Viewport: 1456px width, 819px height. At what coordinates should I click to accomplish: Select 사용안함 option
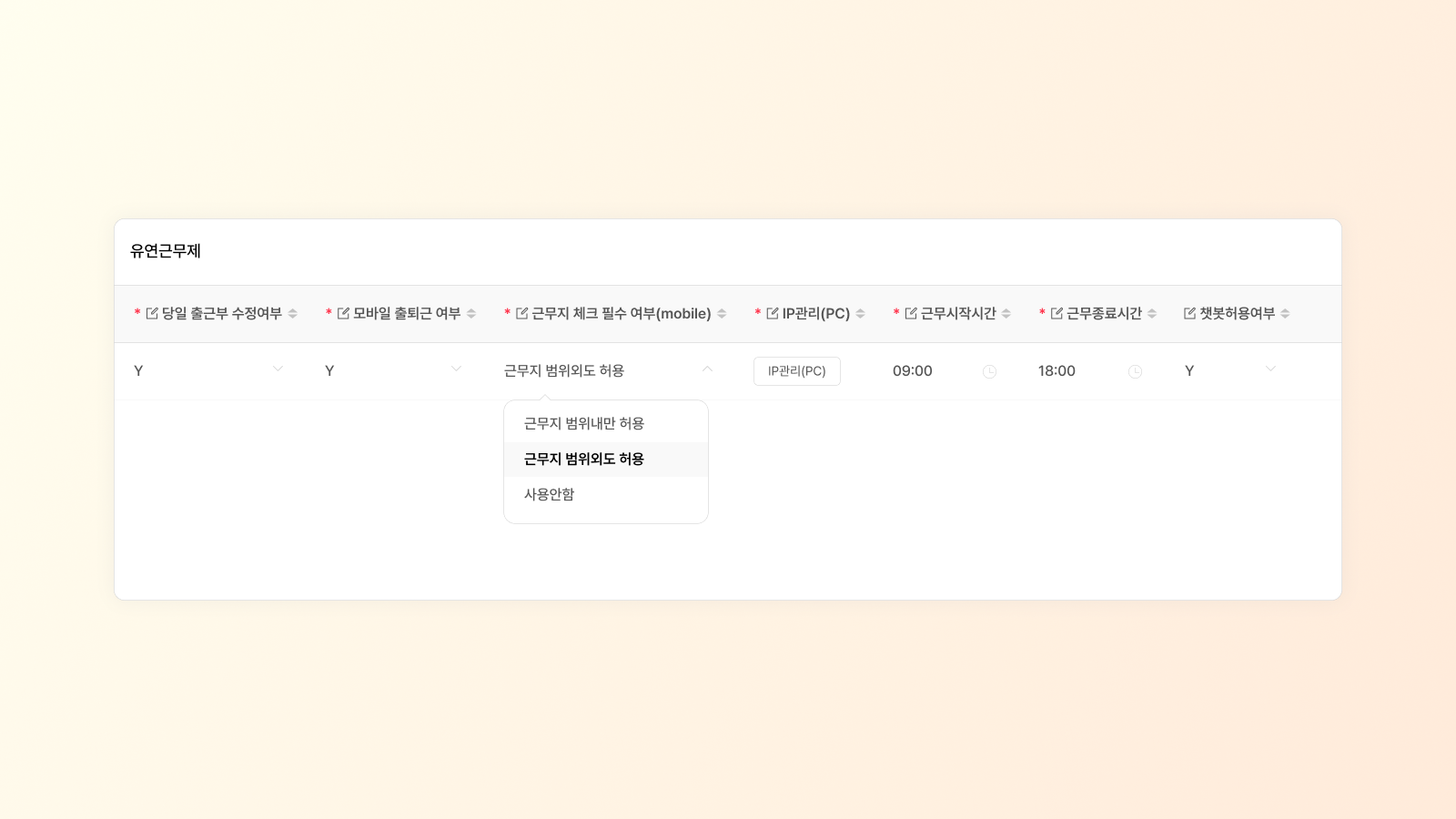coord(606,494)
